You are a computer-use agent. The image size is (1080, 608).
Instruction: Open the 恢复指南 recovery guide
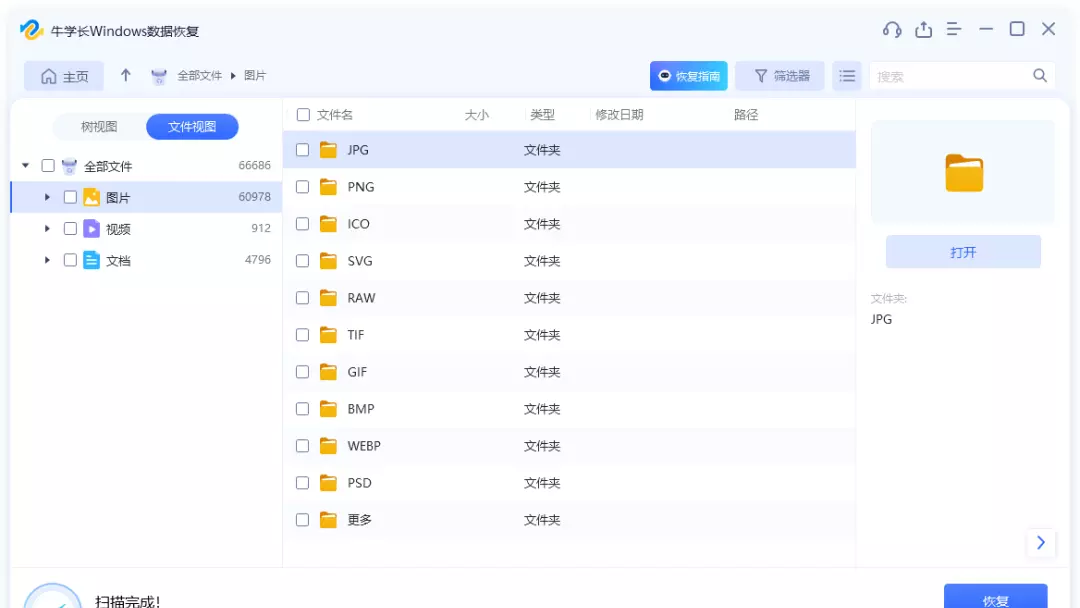click(x=689, y=76)
